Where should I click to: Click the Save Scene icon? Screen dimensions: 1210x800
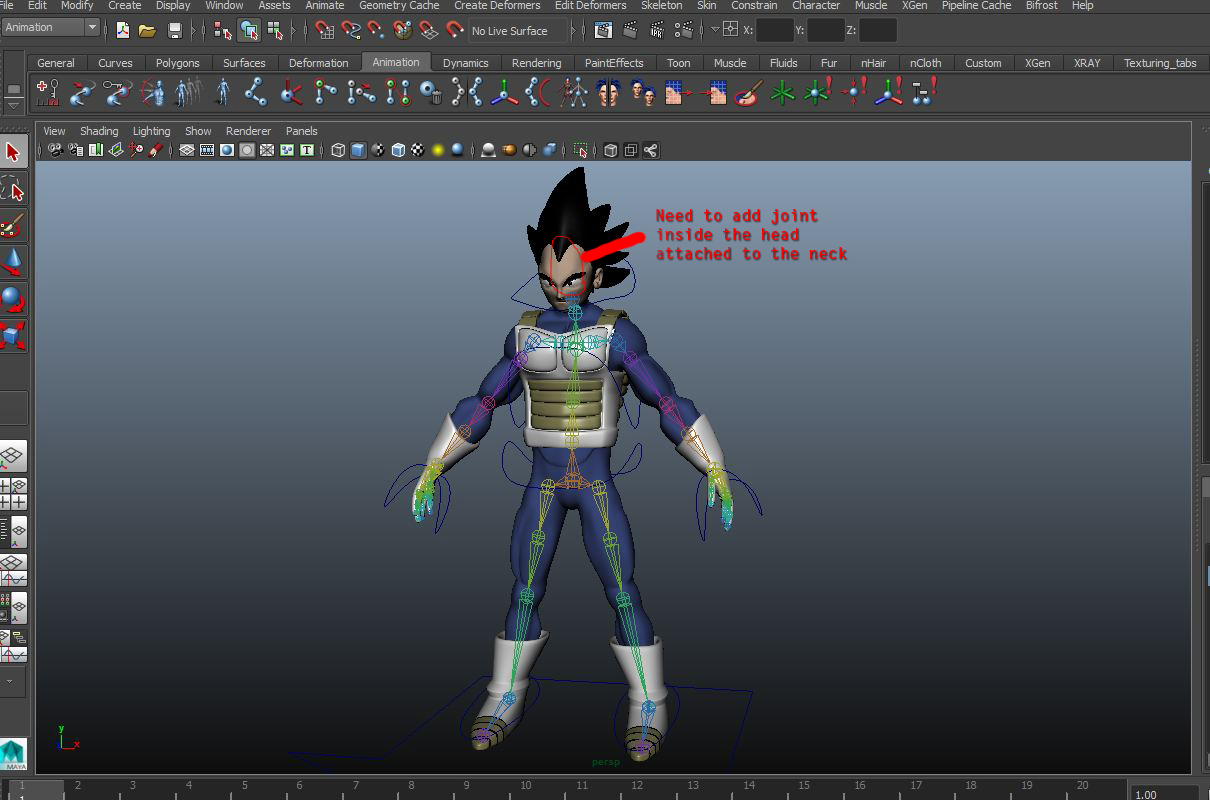175,30
